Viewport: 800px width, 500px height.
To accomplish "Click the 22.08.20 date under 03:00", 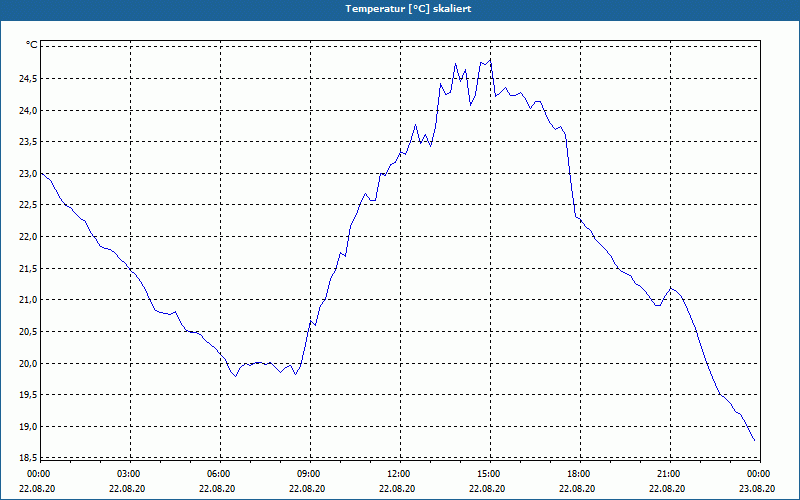I will [127, 488].
